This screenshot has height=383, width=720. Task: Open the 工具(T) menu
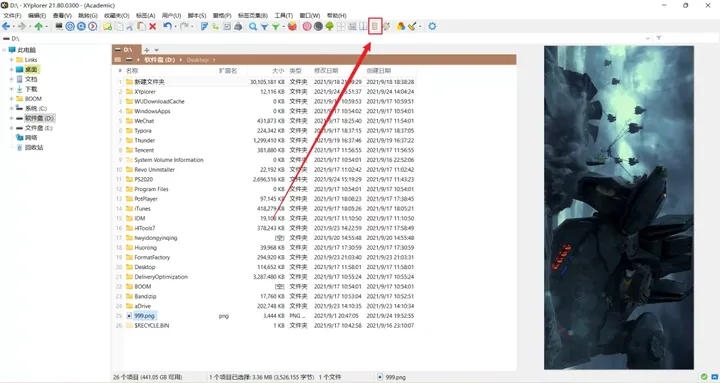pos(284,16)
